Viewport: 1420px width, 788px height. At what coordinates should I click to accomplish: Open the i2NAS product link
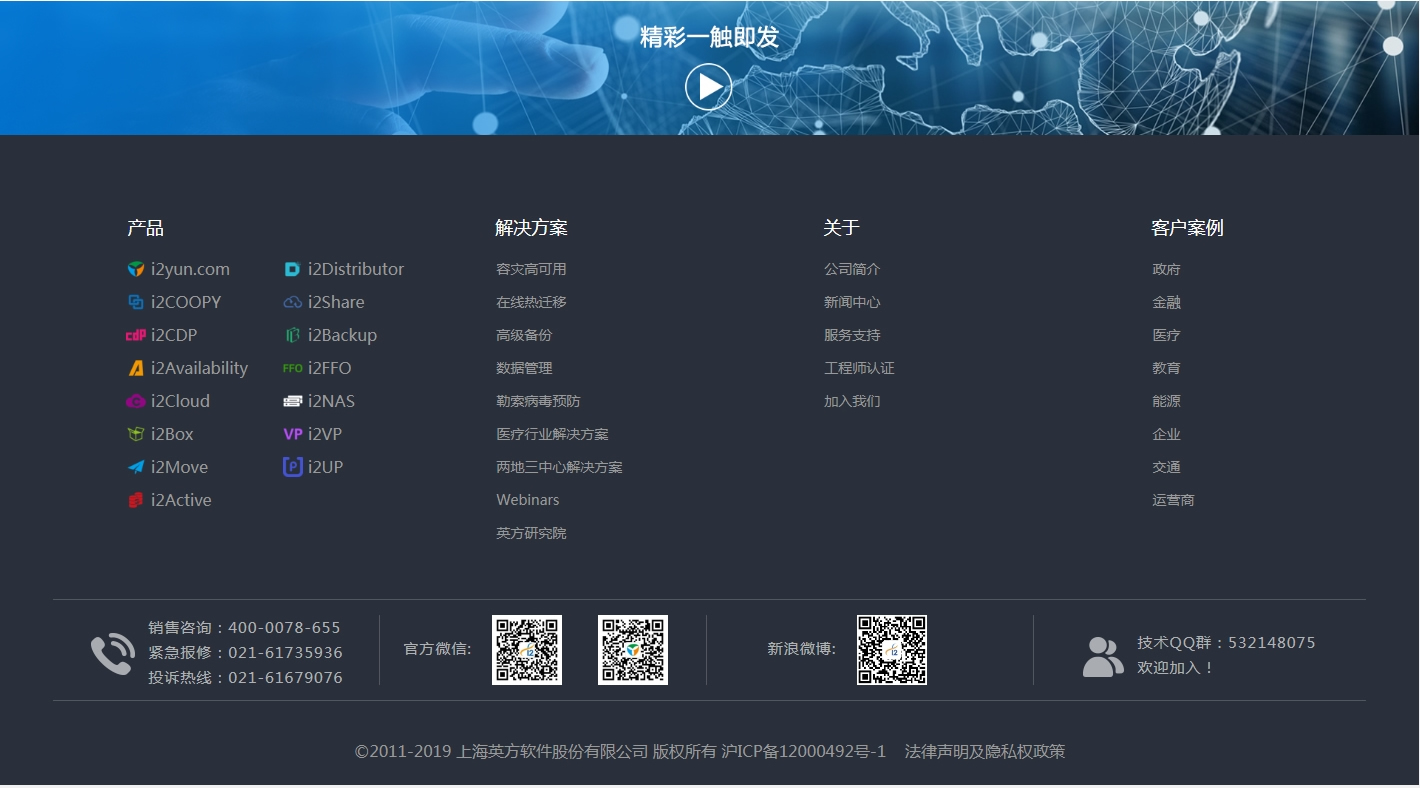(331, 401)
